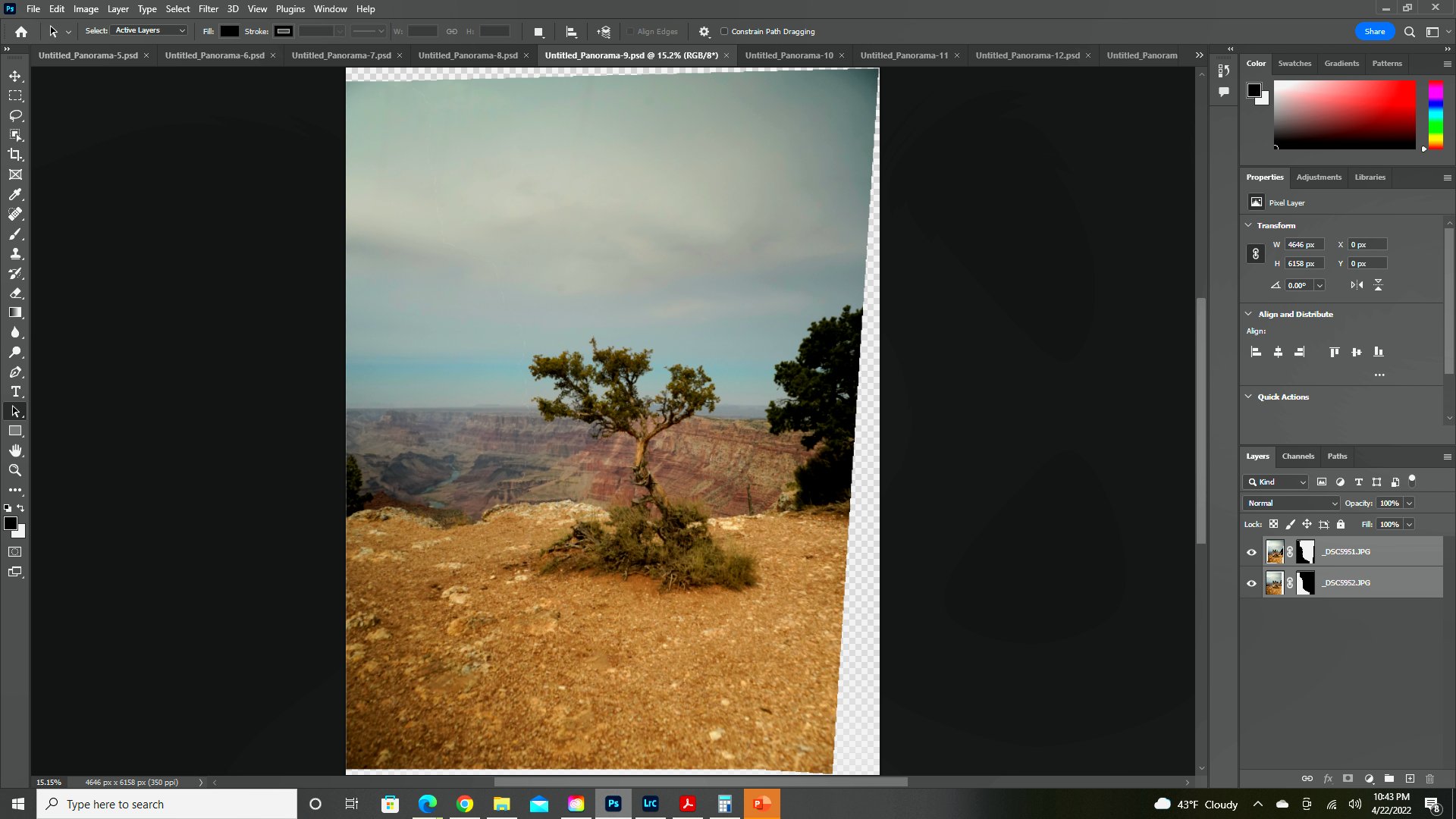
Task: Hide the _DSC5952.JPG layer
Action: coord(1251,583)
